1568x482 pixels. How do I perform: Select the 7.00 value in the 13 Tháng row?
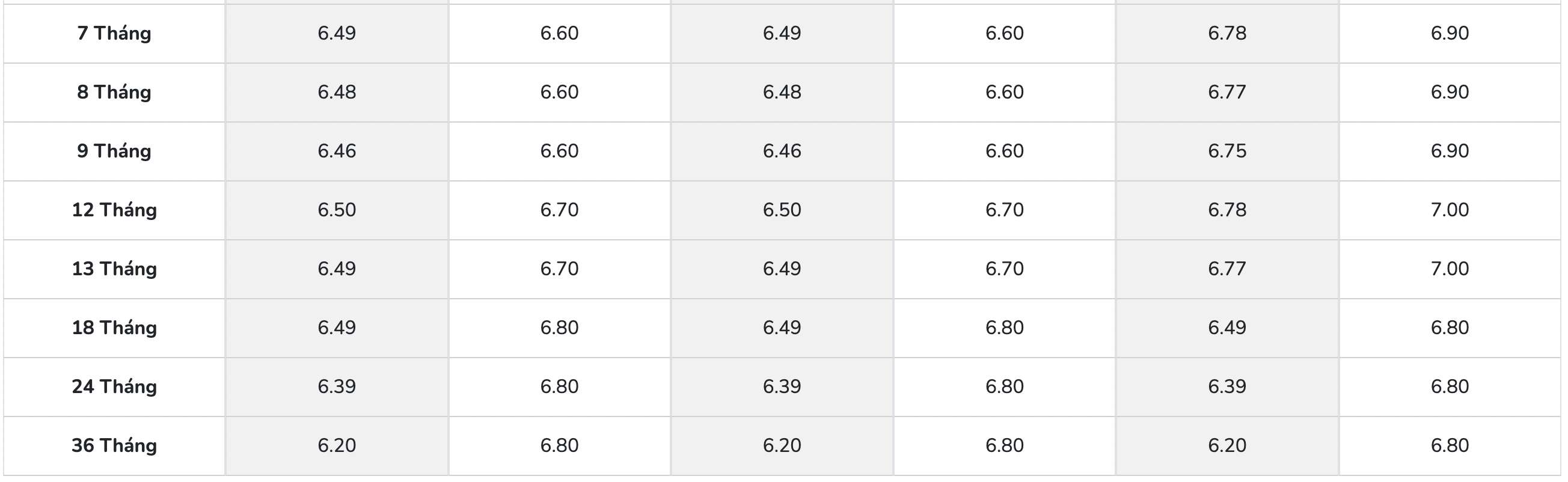[x=1450, y=269]
